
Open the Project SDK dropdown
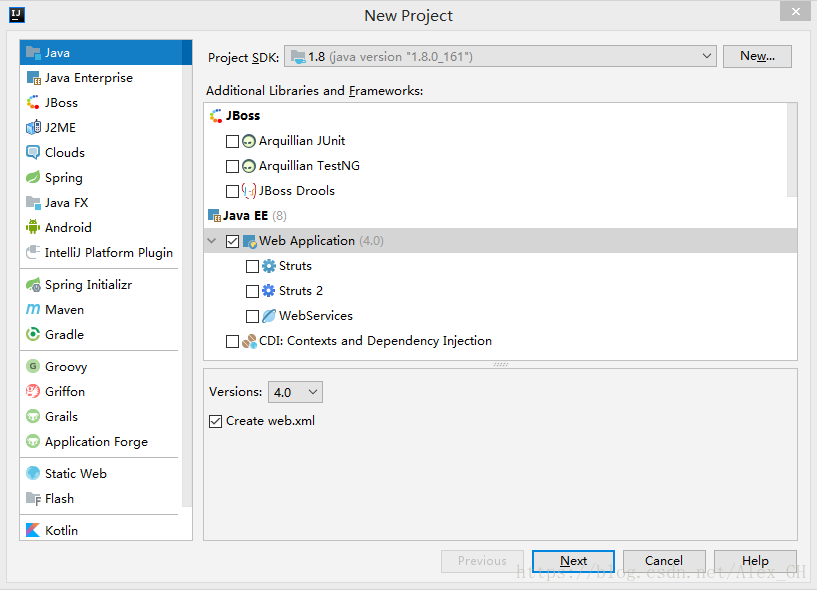(x=500, y=56)
